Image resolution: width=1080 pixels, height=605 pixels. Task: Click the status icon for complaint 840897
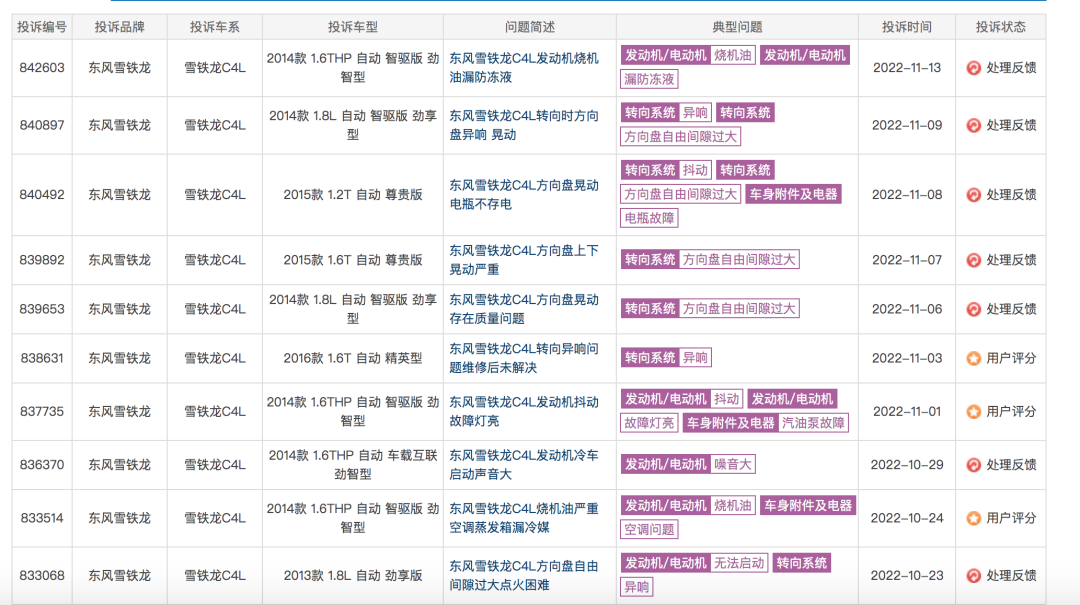pyautogui.click(x=973, y=125)
